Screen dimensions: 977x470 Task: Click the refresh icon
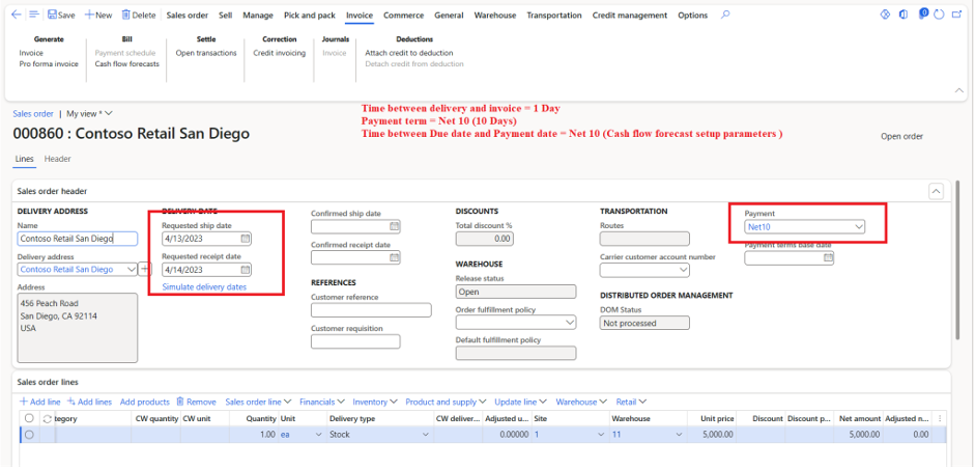tap(940, 15)
